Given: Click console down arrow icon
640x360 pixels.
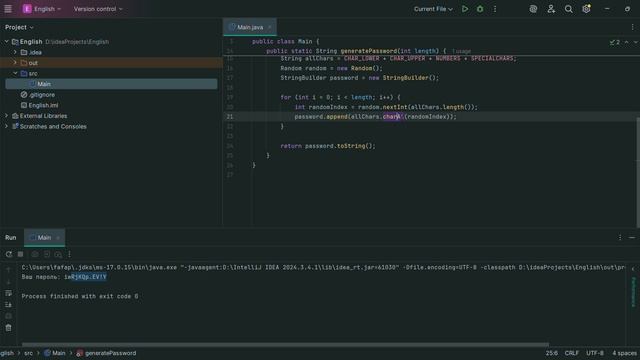Looking at the screenshot, I should (x=8, y=282).
